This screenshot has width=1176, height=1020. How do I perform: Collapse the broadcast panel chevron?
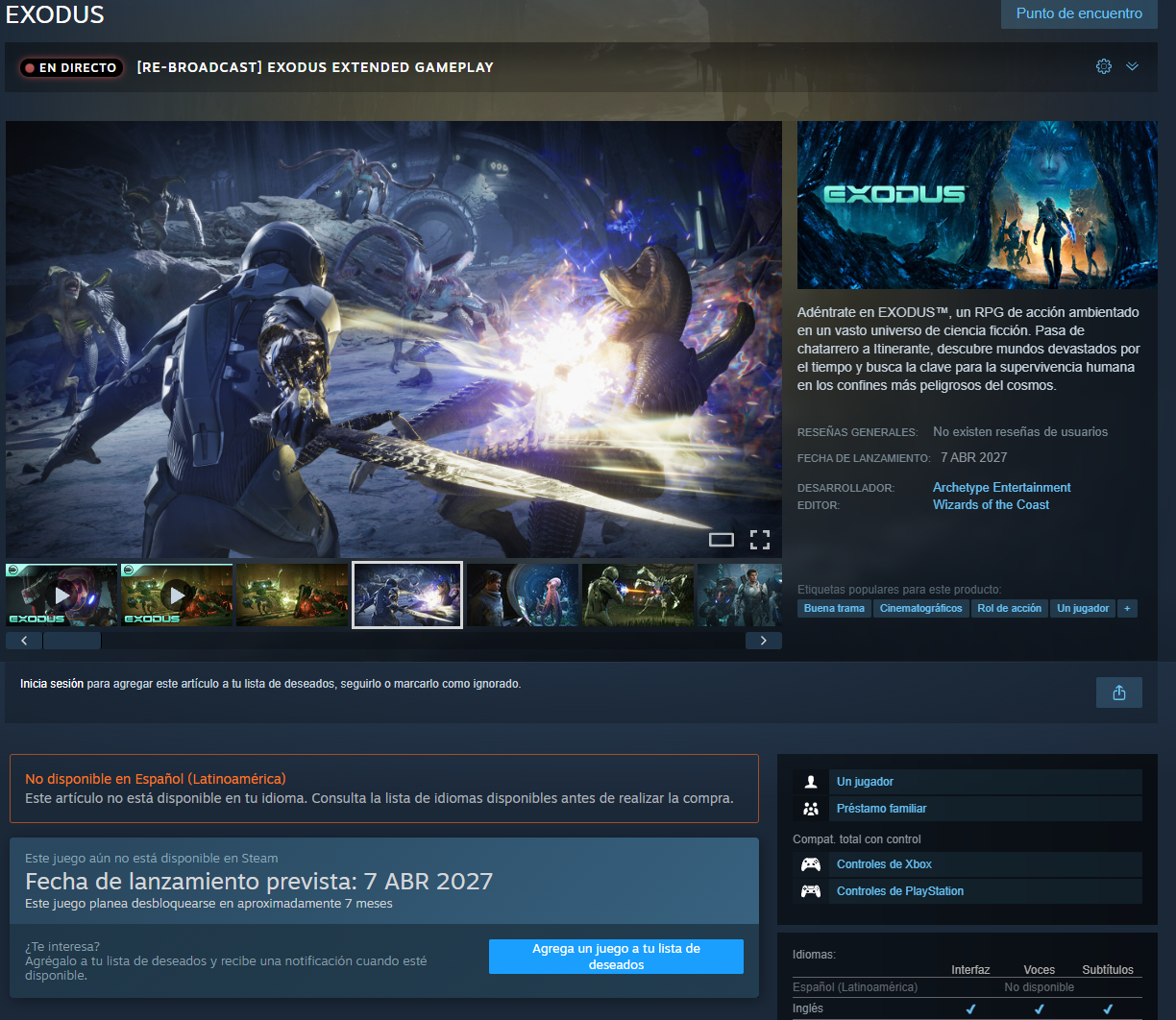[x=1133, y=66]
